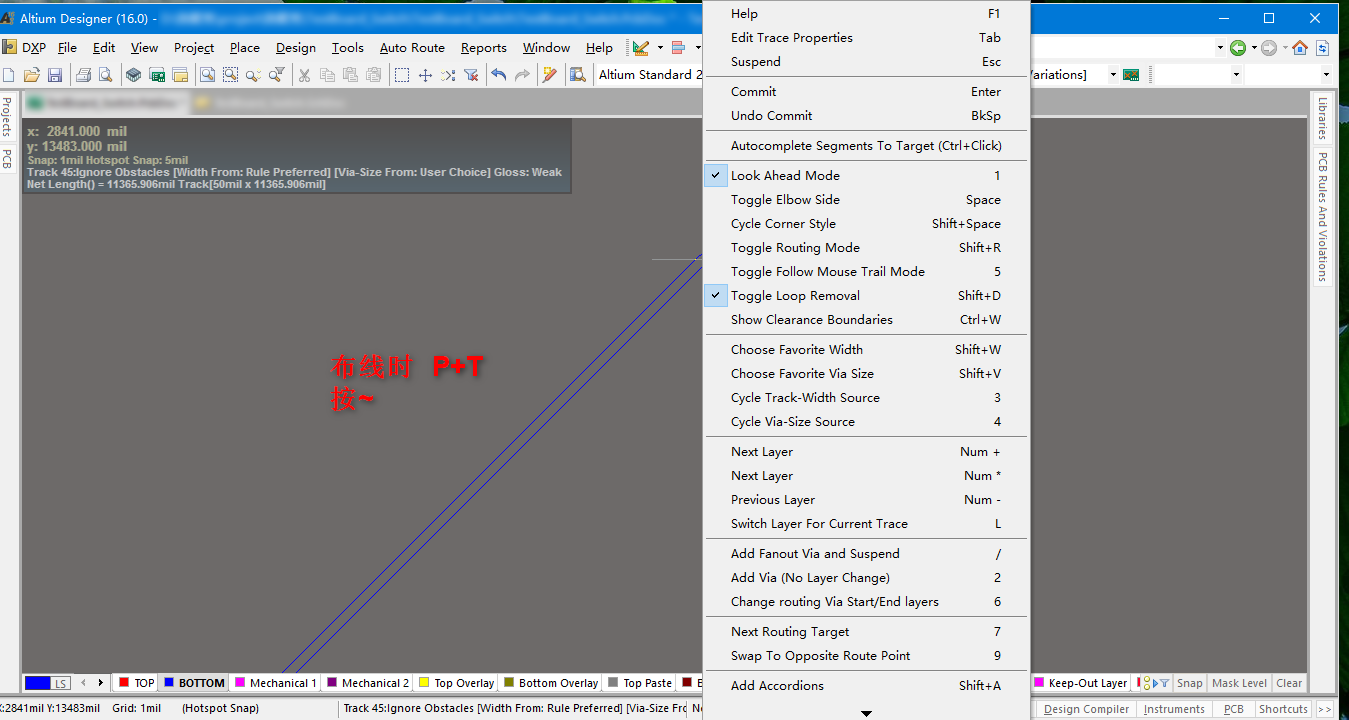Open an existing document via folder icon

pyautogui.click(x=32, y=75)
